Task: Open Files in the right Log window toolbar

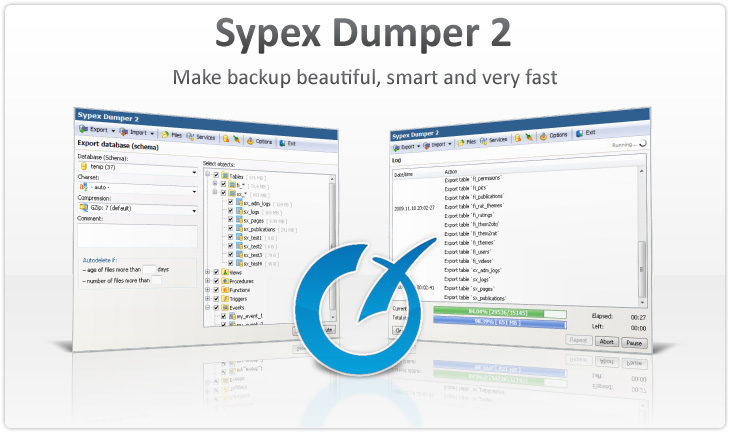Action: tap(466, 142)
